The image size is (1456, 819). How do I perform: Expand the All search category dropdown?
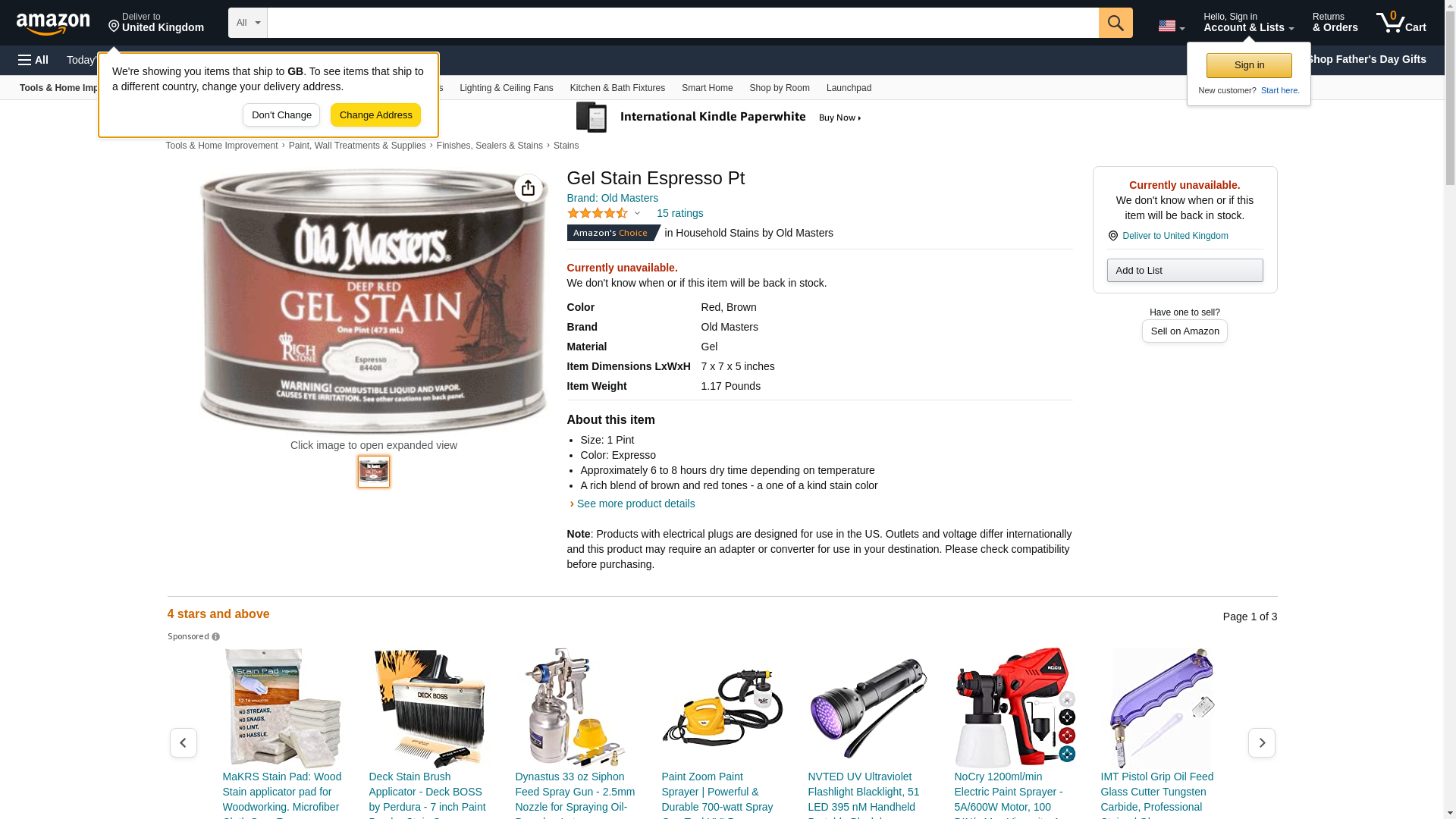pyautogui.click(x=248, y=23)
